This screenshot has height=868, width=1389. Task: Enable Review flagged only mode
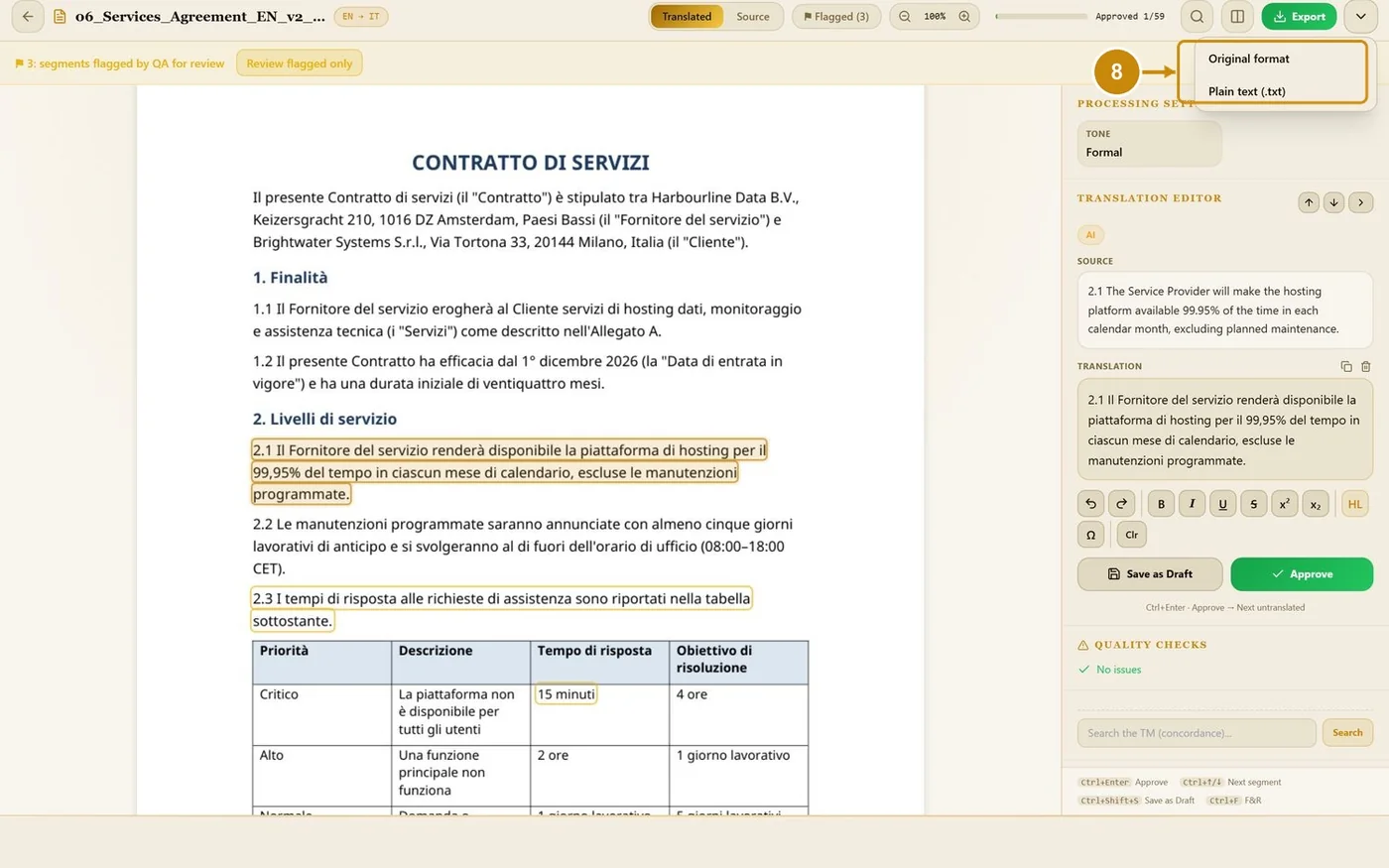pos(300,63)
